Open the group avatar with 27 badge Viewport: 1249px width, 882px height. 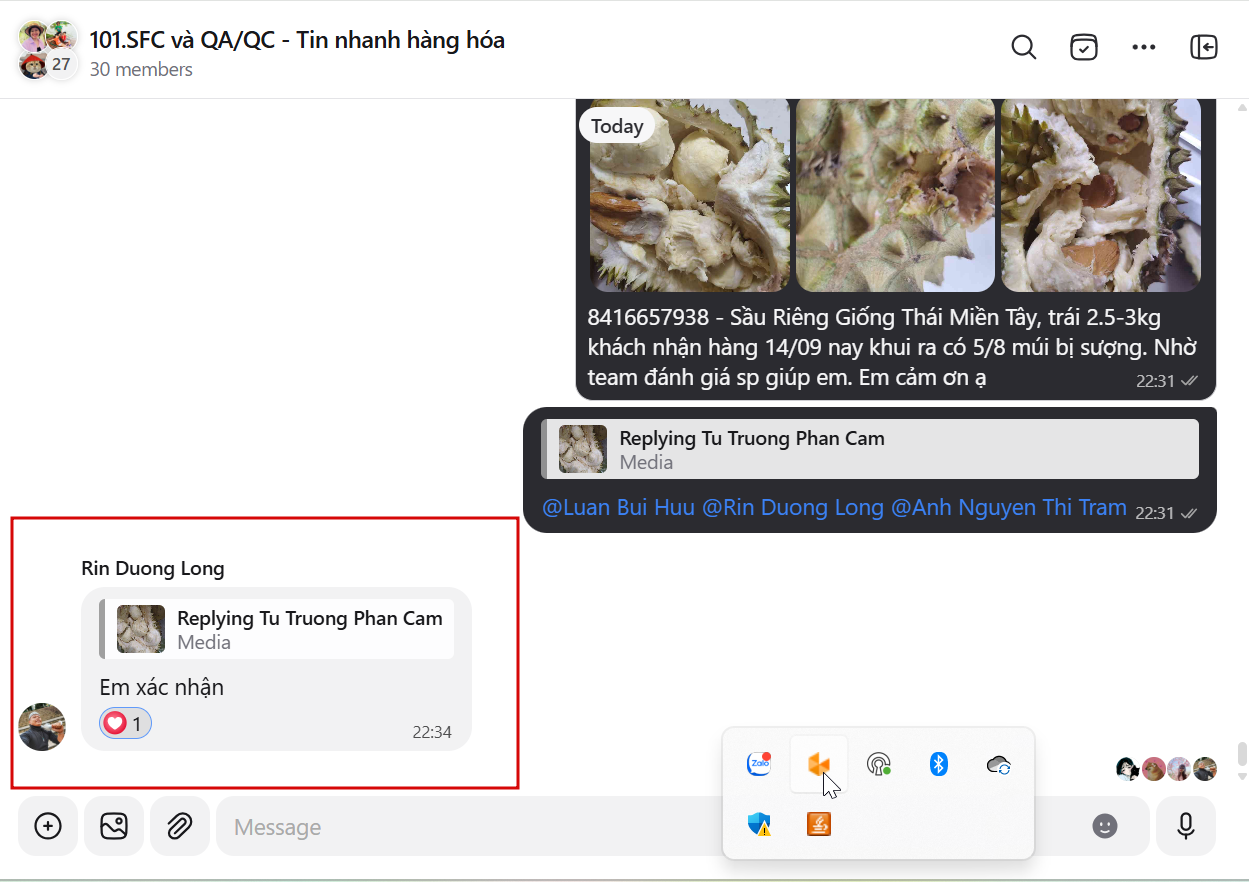click(46, 50)
